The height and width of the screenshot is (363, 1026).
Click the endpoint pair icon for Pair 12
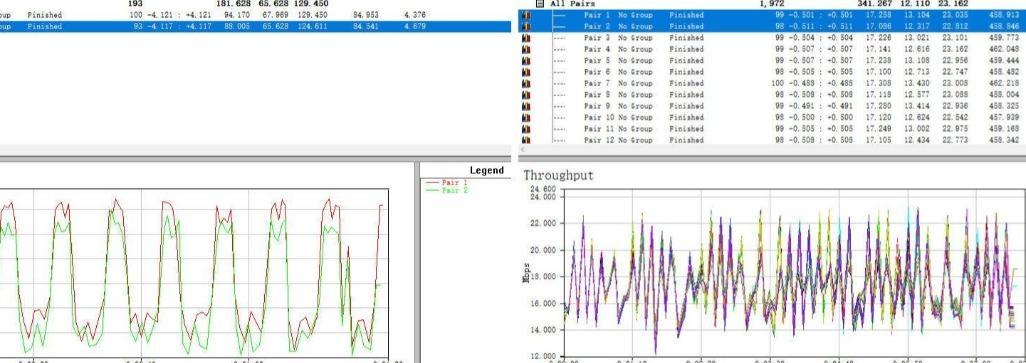[525, 140]
